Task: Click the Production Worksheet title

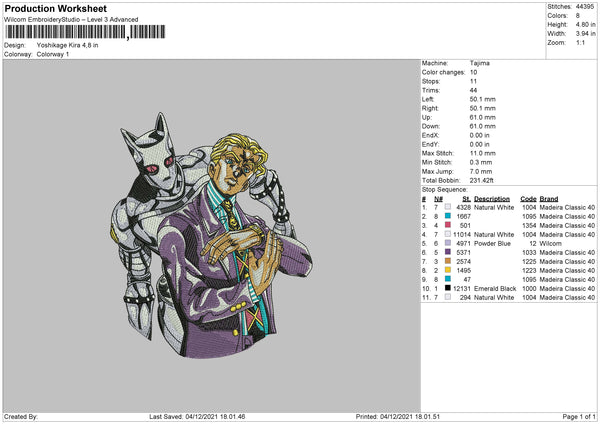Action: tap(55, 8)
